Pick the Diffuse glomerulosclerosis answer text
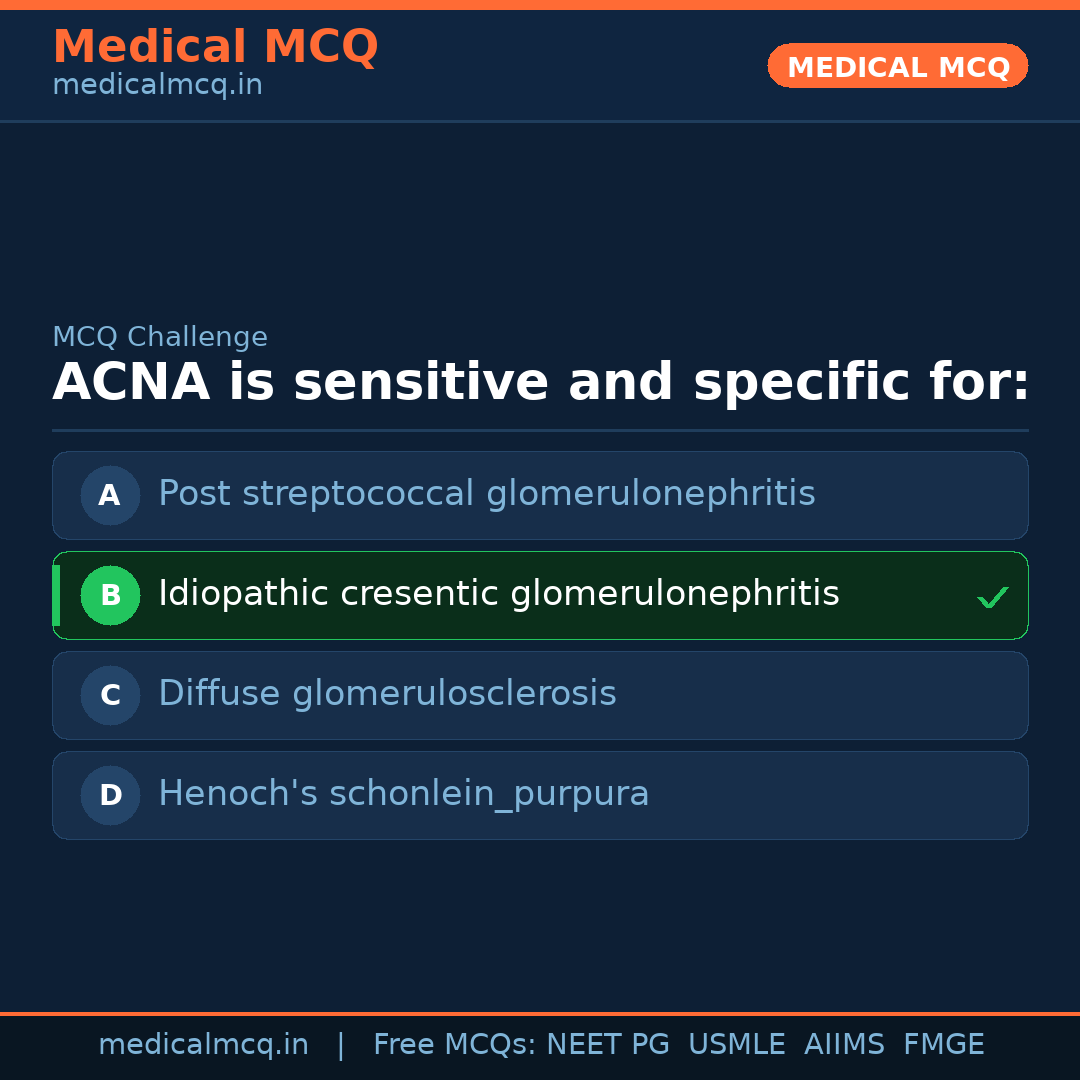Image resolution: width=1080 pixels, height=1080 pixels. 387,694
